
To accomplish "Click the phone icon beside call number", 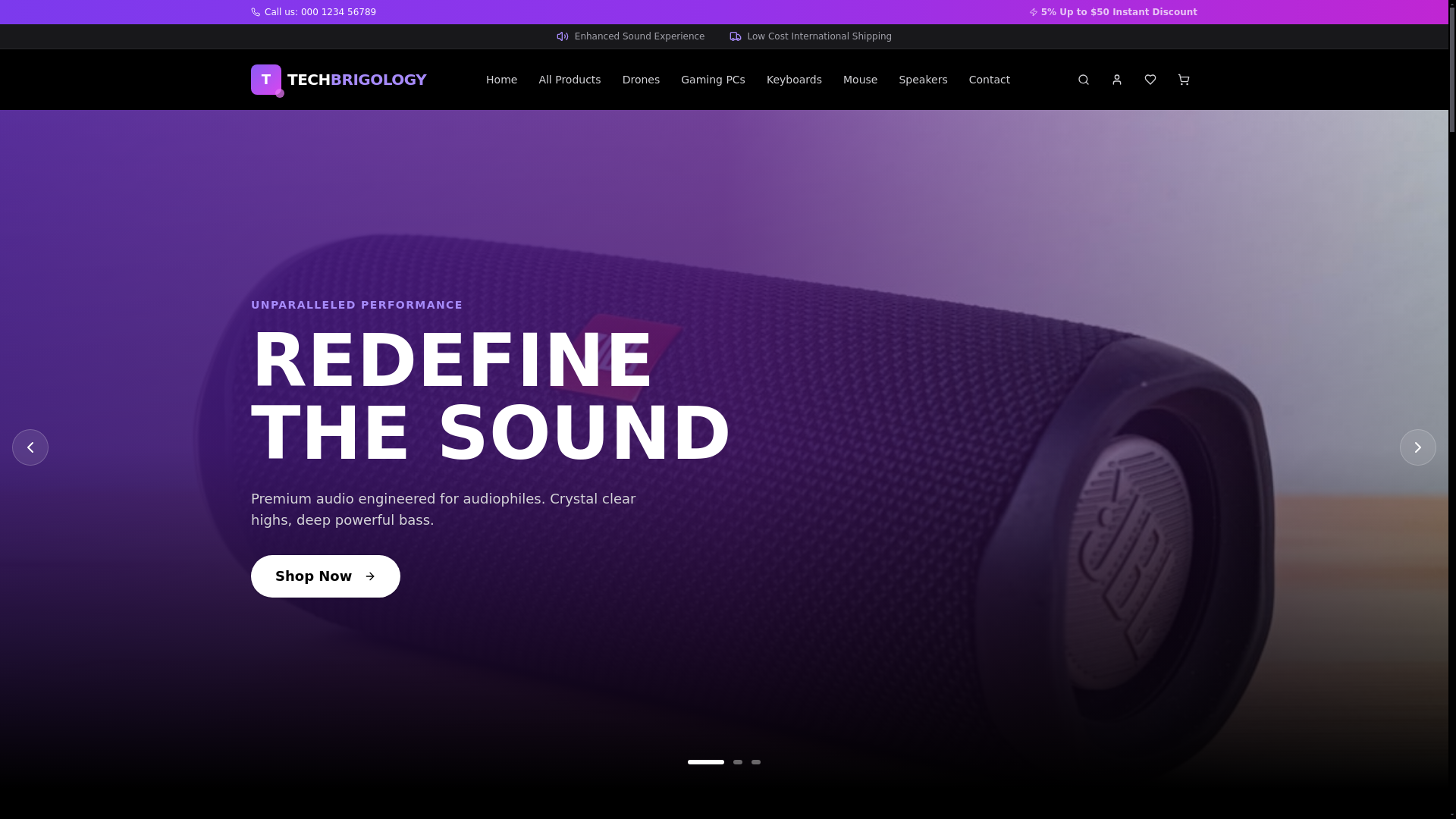I will 256,12.
